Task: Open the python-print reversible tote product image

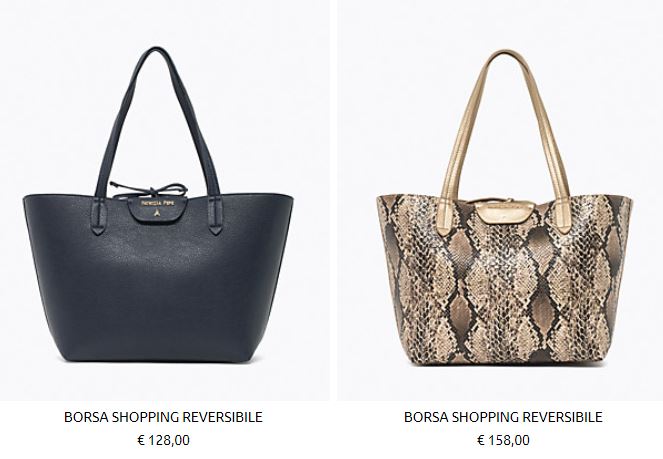Action: [500, 200]
